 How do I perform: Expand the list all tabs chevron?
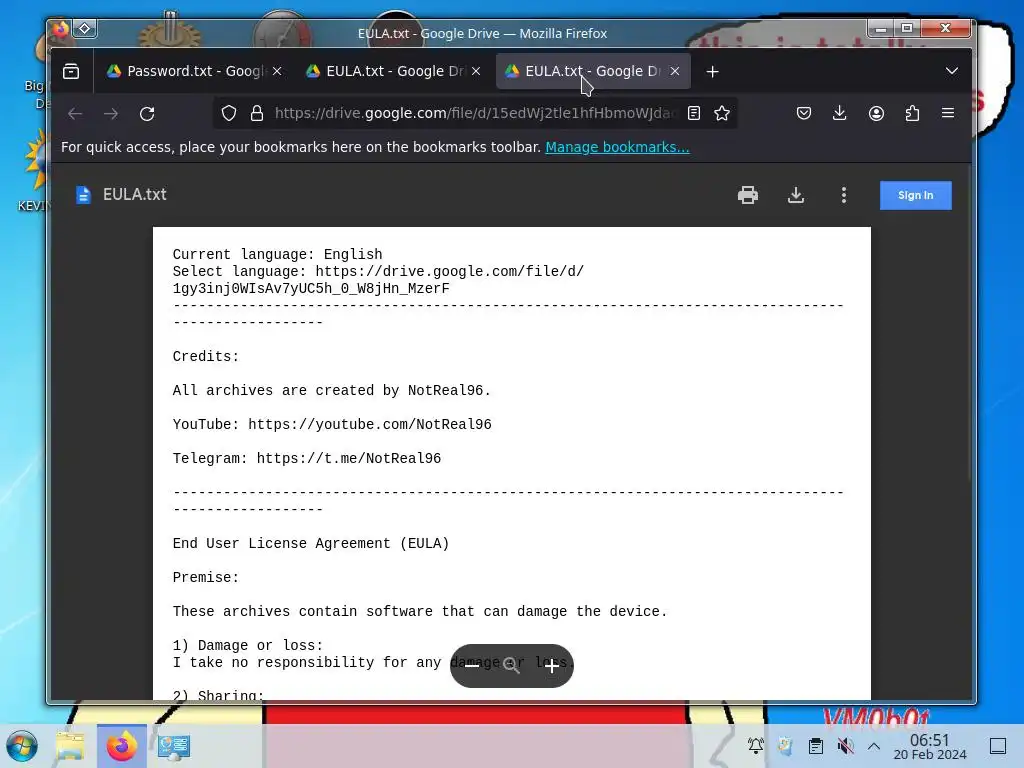pos(952,71)
